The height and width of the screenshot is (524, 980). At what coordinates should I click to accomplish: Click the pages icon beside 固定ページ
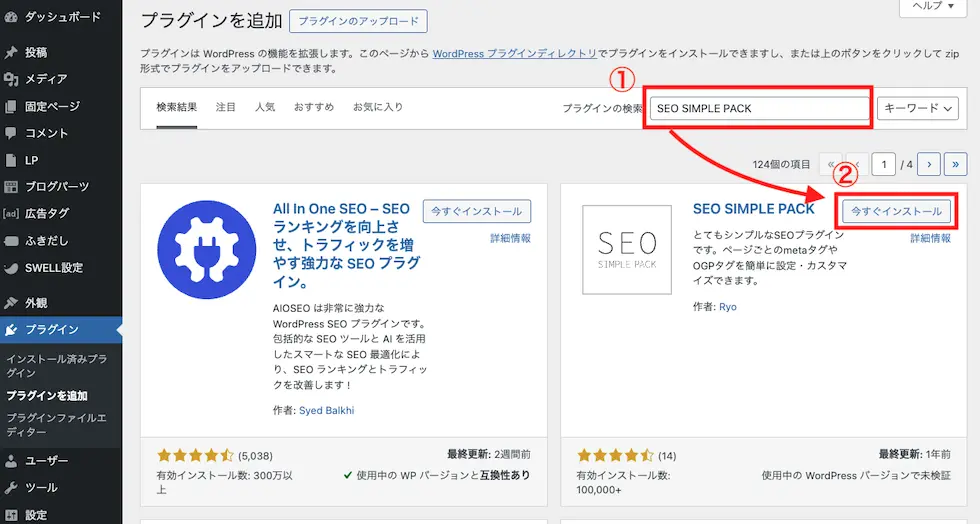10,106
